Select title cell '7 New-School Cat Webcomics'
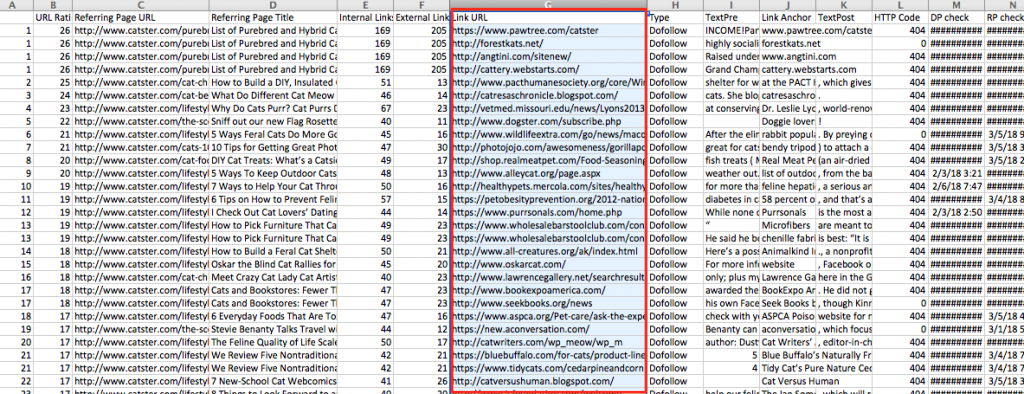The width and height of the screenshot is (1024, 394). click(x=274, y=382)
